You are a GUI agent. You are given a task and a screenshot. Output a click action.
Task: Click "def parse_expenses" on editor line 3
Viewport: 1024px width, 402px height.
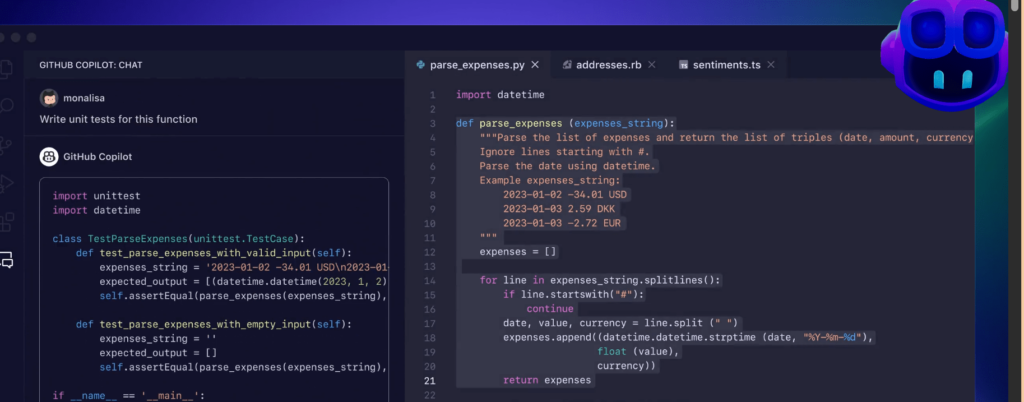click(509, 123)
